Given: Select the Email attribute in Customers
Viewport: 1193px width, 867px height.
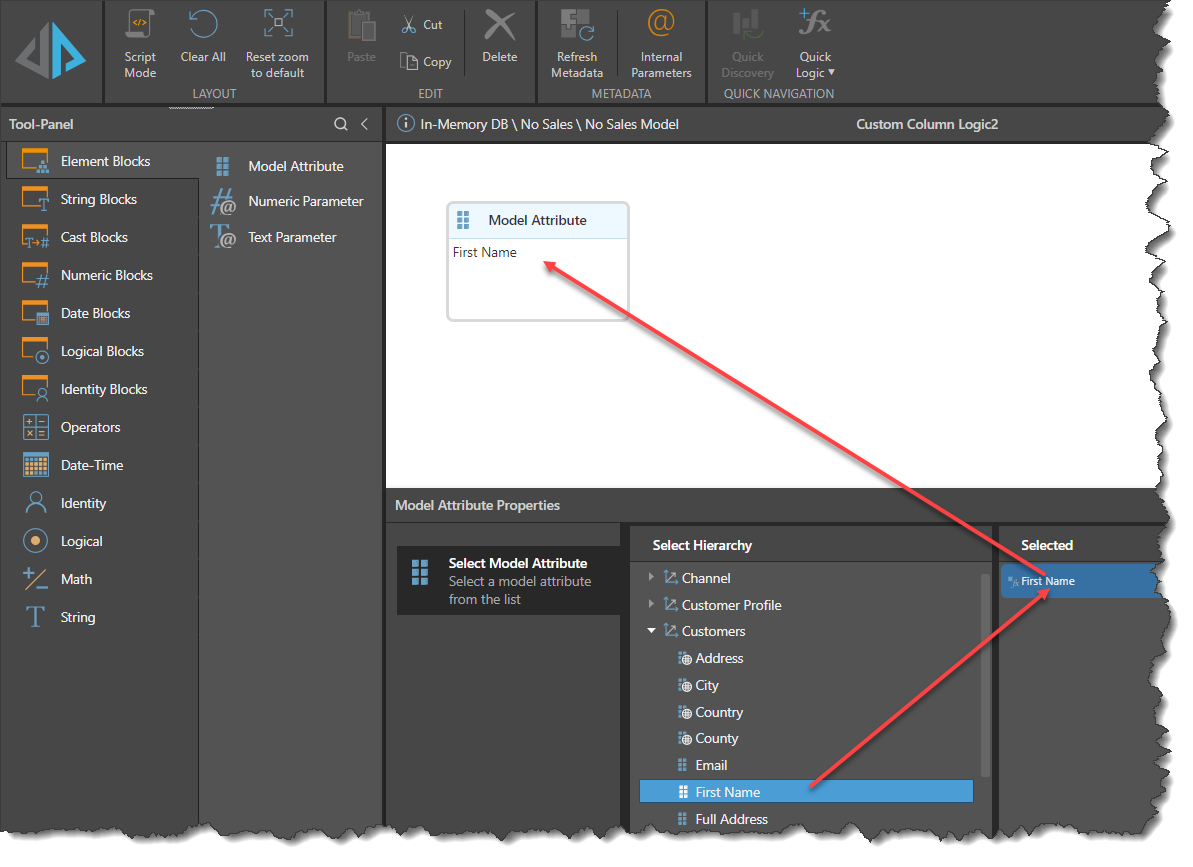Looking at the screenshot, I should point(711,765).
